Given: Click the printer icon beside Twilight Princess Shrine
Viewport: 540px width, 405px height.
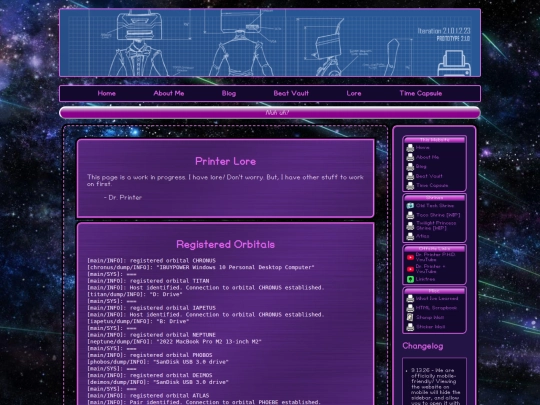Looking at the screenshot, I should 410,226.
